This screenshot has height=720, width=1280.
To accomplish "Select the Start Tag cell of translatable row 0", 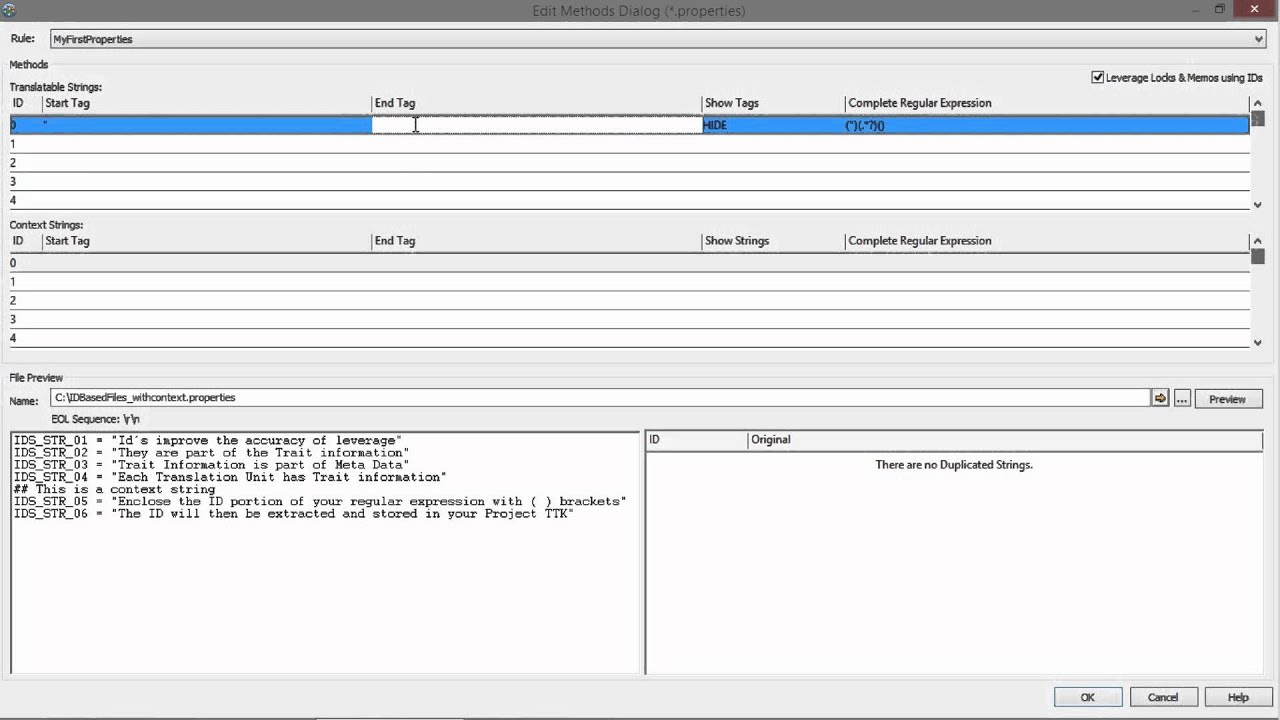I will click(206, 125).
